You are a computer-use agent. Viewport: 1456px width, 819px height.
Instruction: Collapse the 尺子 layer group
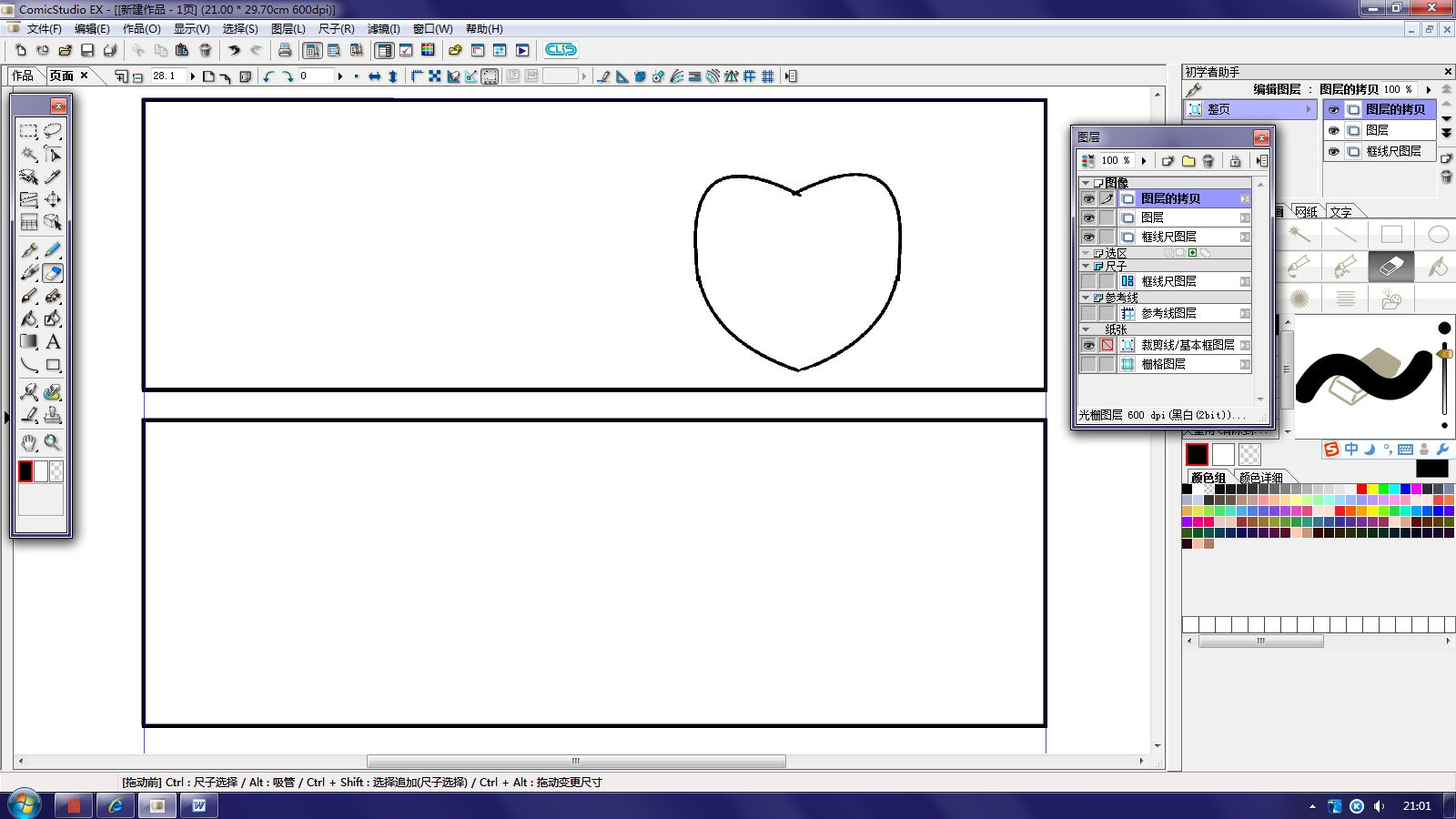pyautogui.click(x=1086, y=267)
